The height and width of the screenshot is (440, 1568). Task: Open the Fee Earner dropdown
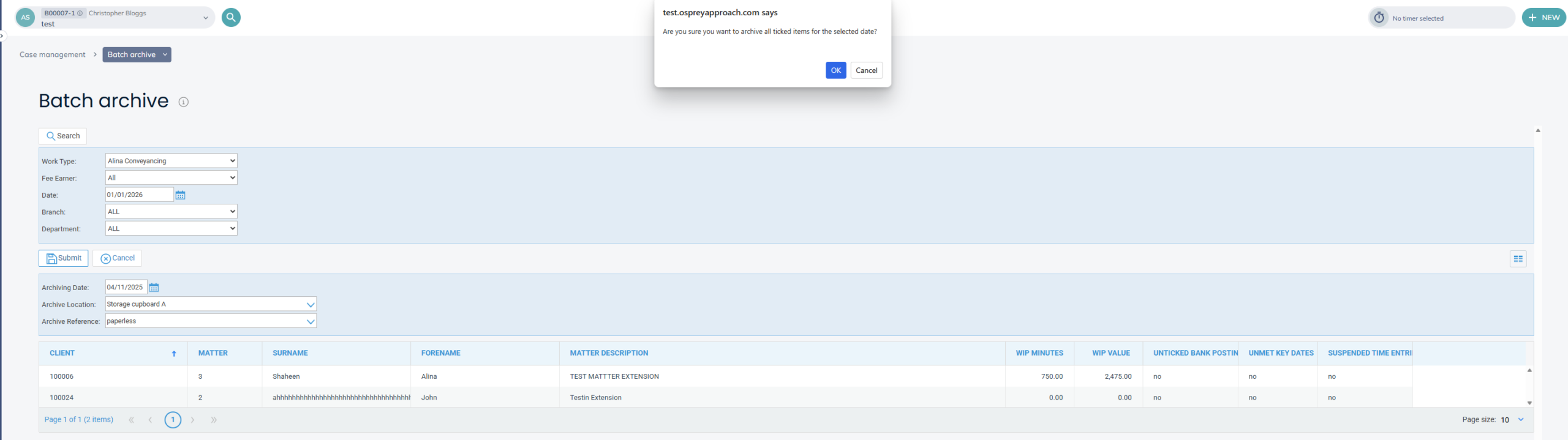click(x=171, y=178)
